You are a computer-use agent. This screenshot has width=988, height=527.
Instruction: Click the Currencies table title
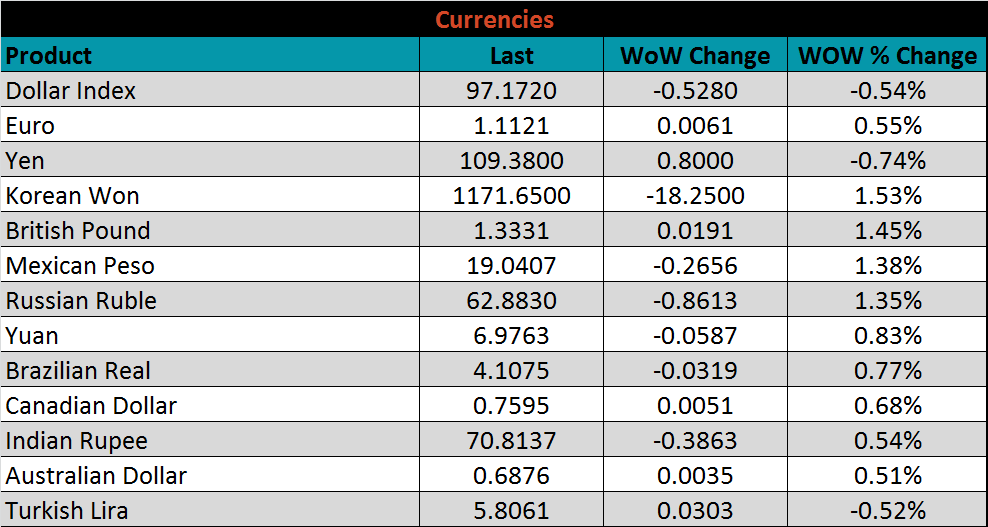click(x=494, y=19)
